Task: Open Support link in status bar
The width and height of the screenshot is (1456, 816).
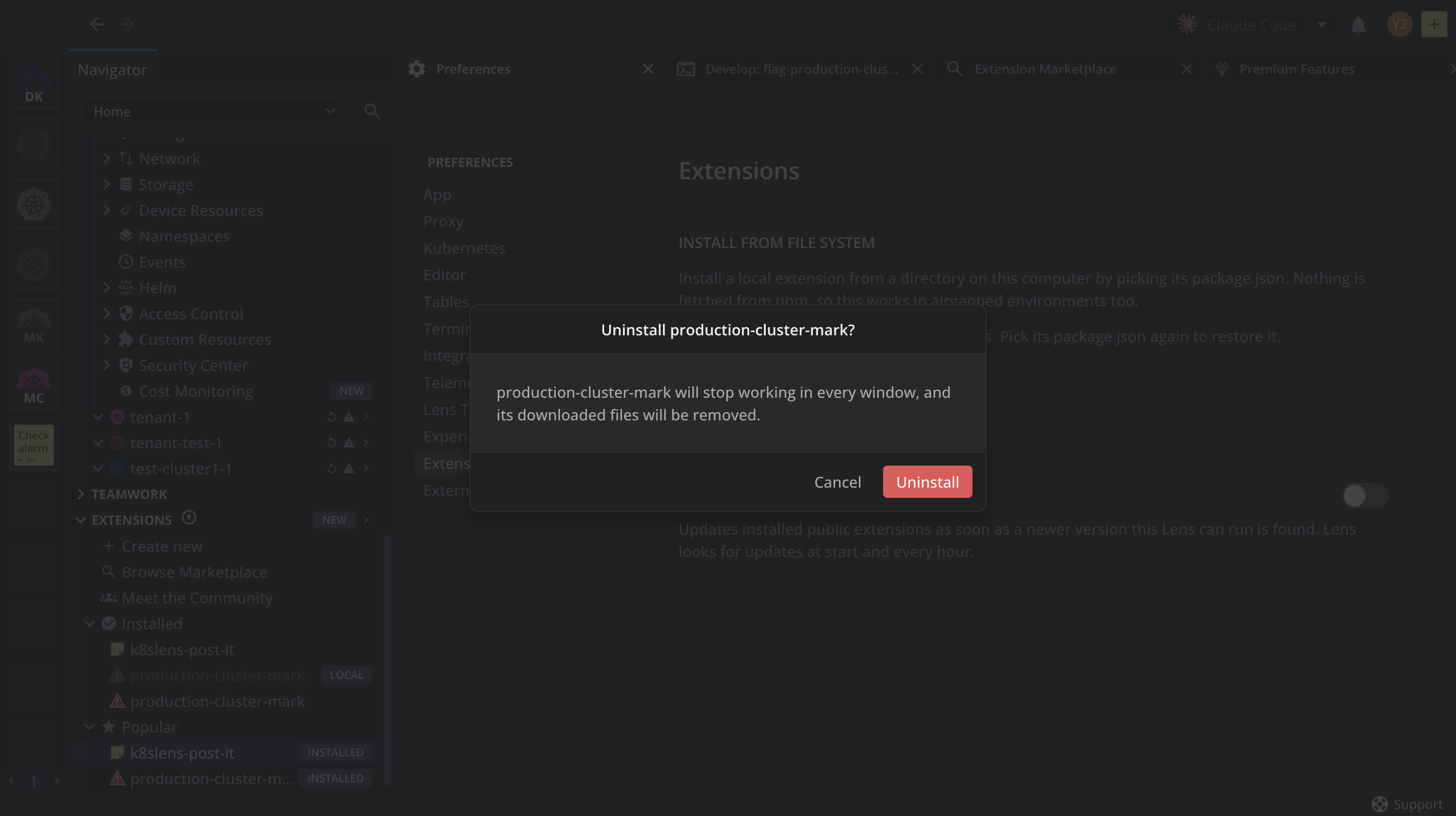Action: [1408, 804]
